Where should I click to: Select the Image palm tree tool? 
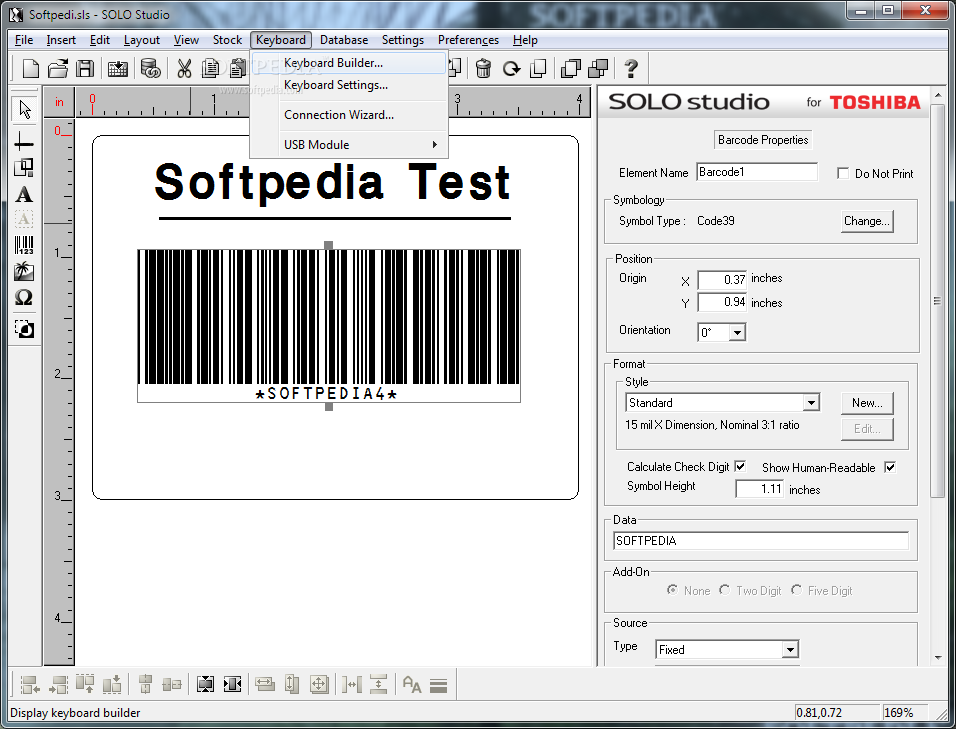tap(24, 272)
